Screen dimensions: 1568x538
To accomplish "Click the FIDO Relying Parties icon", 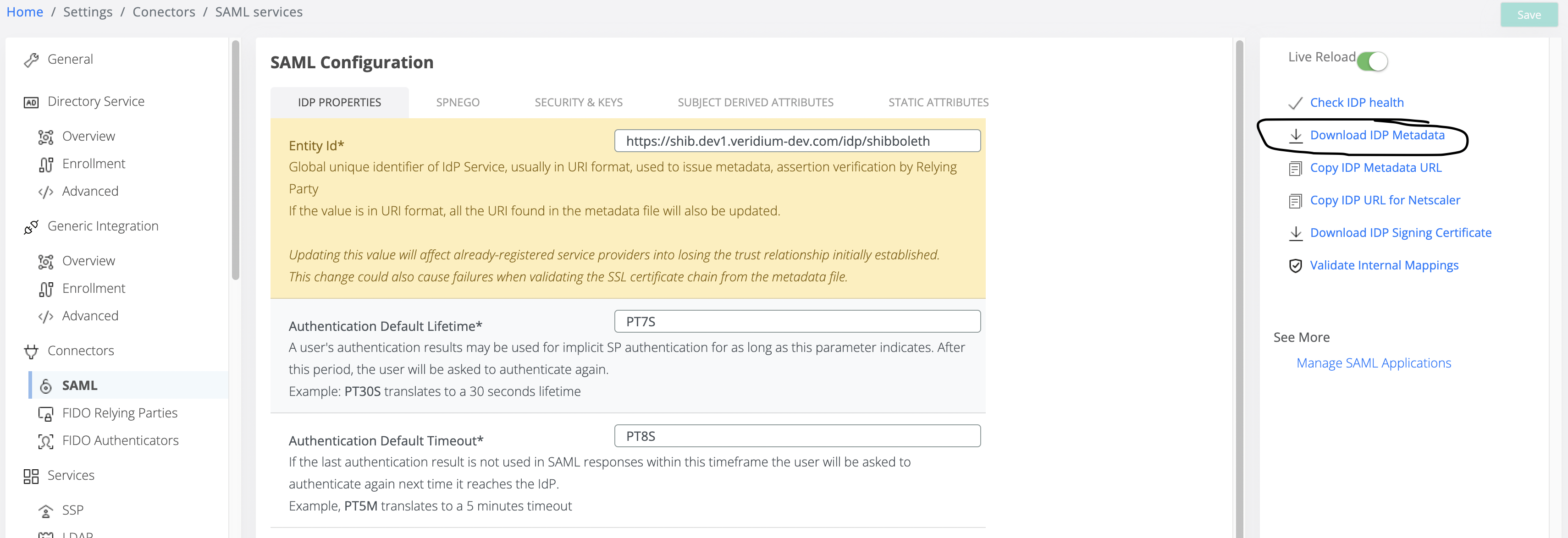I will (46, 414).
